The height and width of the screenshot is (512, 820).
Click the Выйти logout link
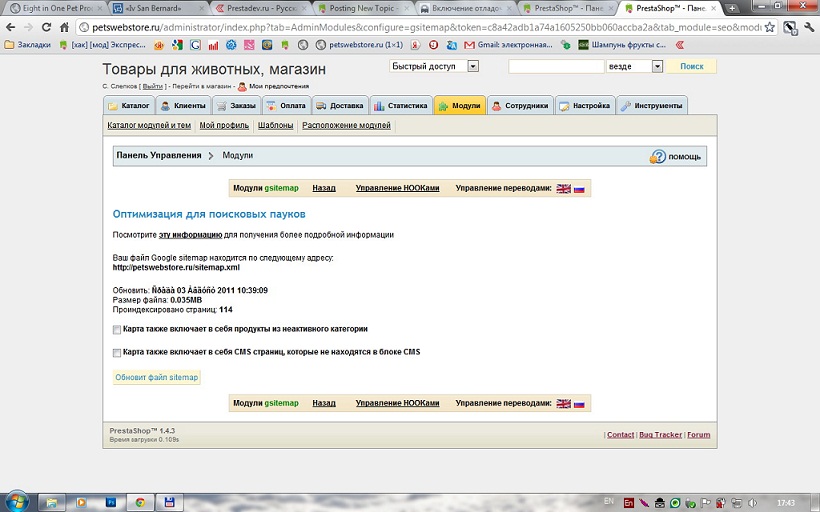pyautogui.click(x=153, y=86)
